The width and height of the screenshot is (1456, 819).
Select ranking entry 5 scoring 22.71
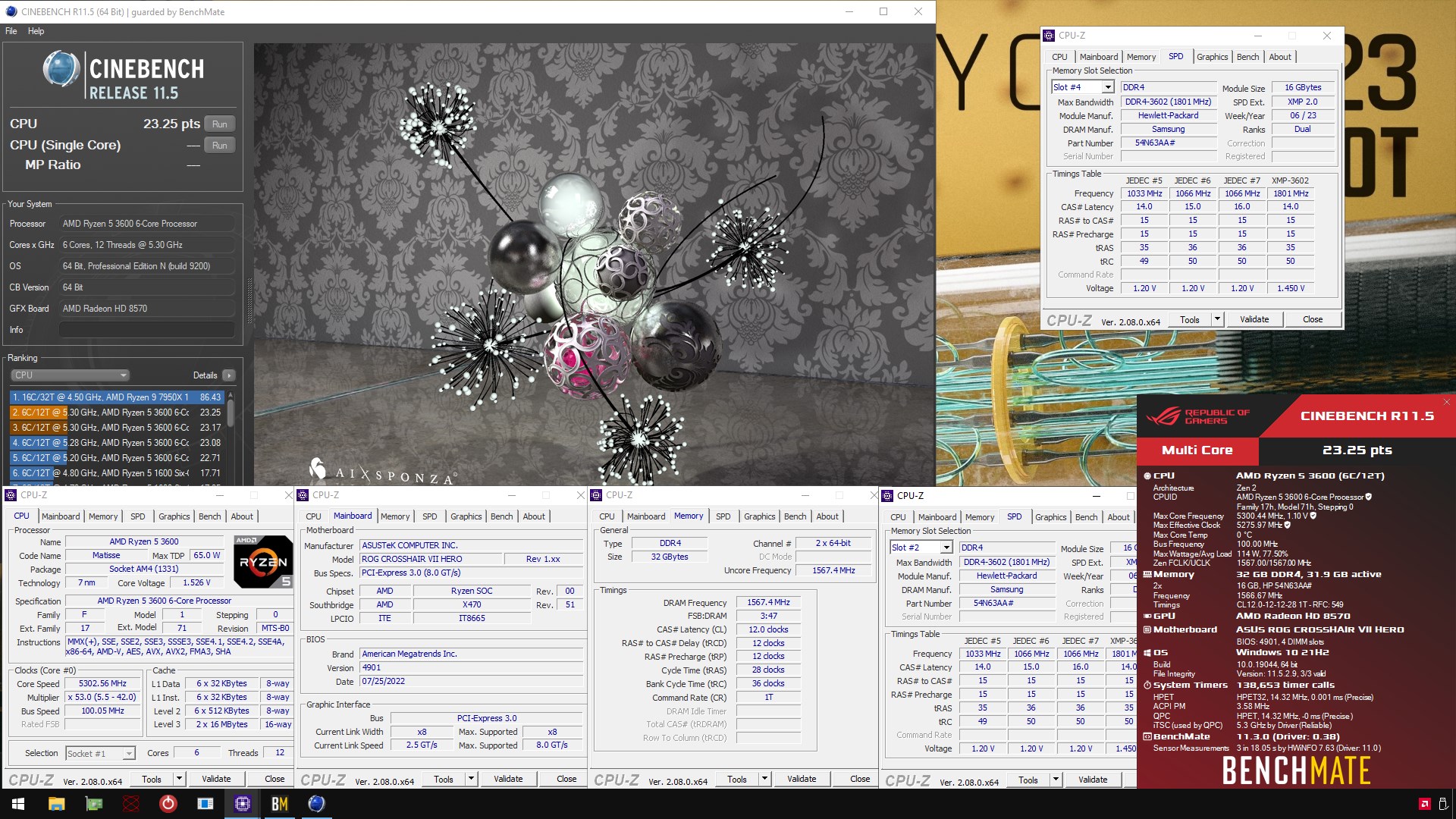click(x=116, y=458)
